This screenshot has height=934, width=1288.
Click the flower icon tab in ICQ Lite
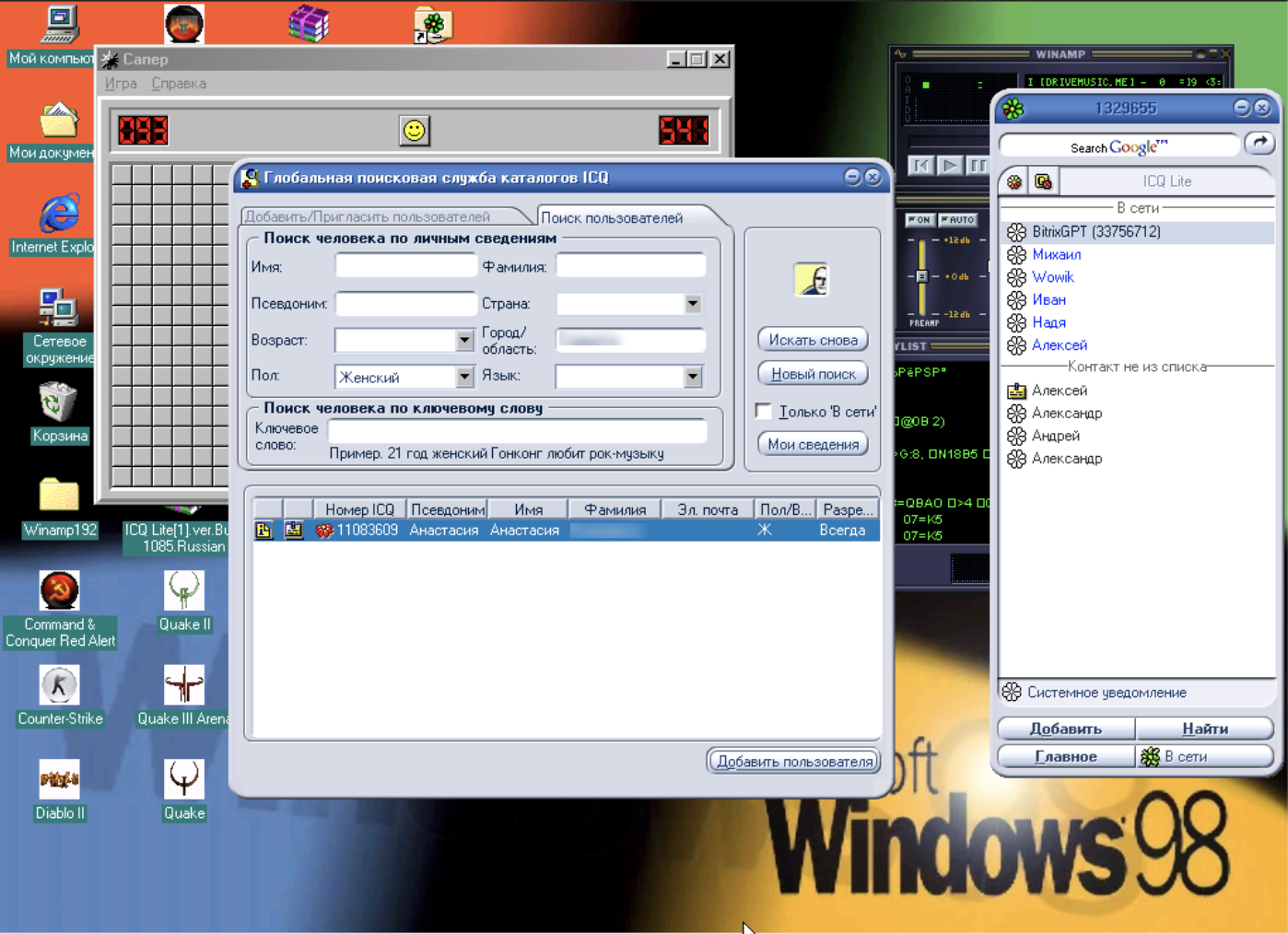(x=1014, y=181)
